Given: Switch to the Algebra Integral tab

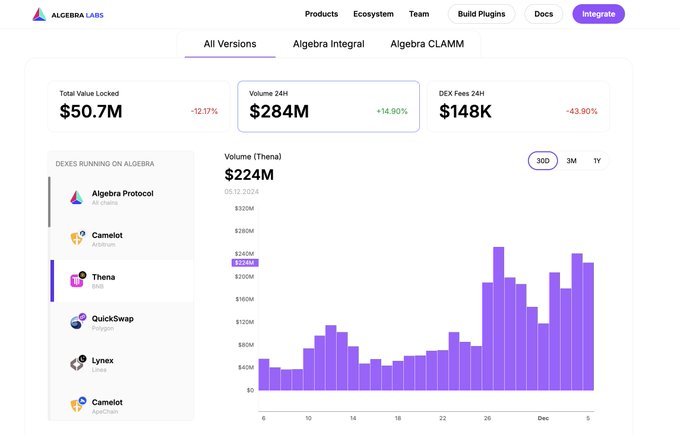Looking at the screenshot, I should [x=328, y=44].
